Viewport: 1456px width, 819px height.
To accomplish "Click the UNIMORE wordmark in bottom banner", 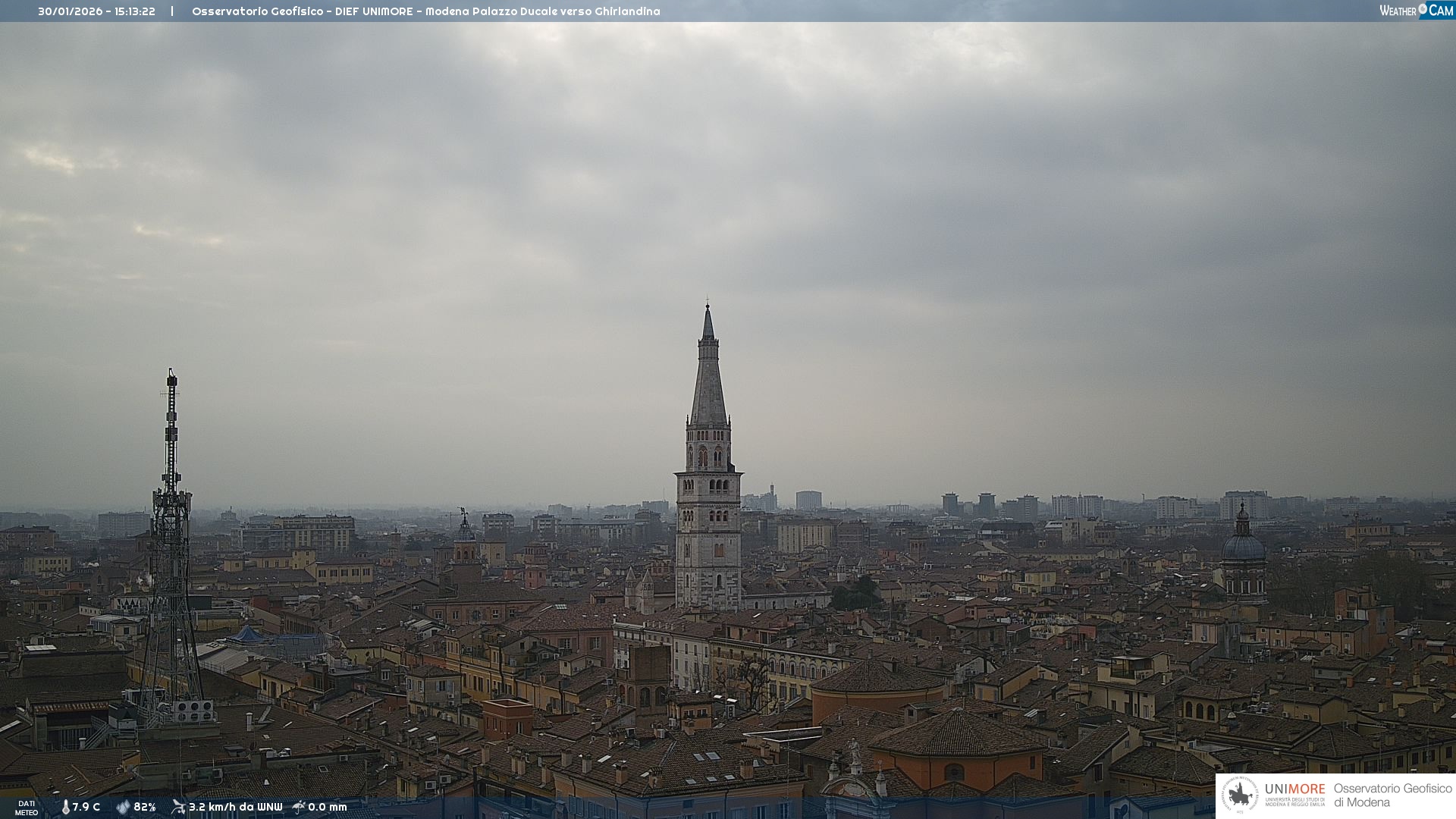I will [x=1294, y=789].
